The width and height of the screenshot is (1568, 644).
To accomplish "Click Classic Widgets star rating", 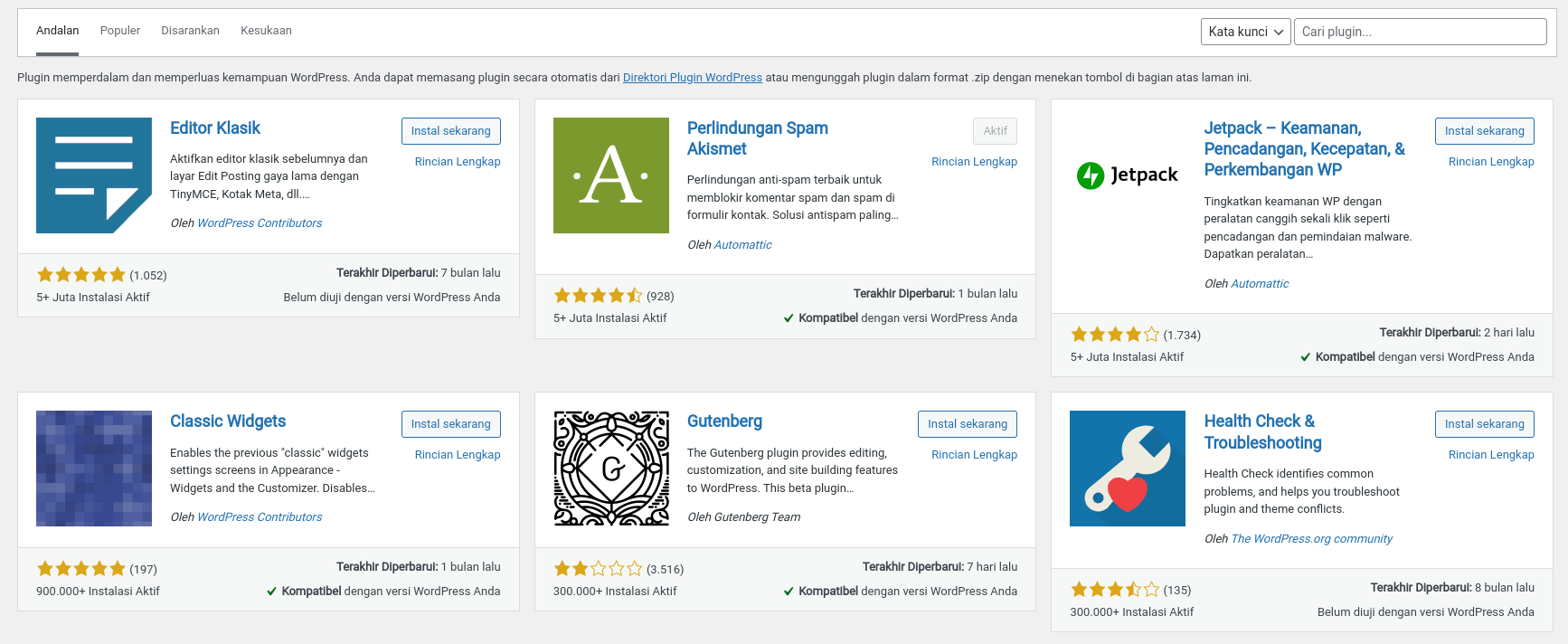I will [80, 569].
